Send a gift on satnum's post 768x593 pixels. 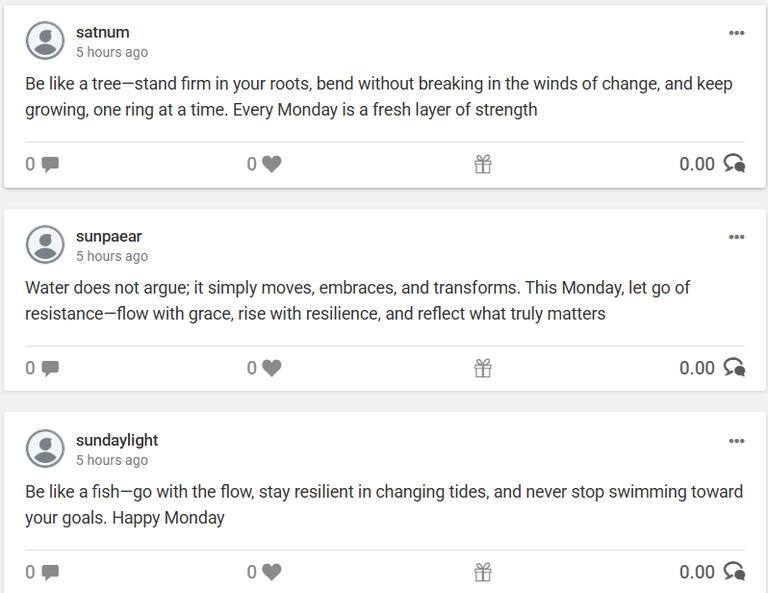coord(483,164)
